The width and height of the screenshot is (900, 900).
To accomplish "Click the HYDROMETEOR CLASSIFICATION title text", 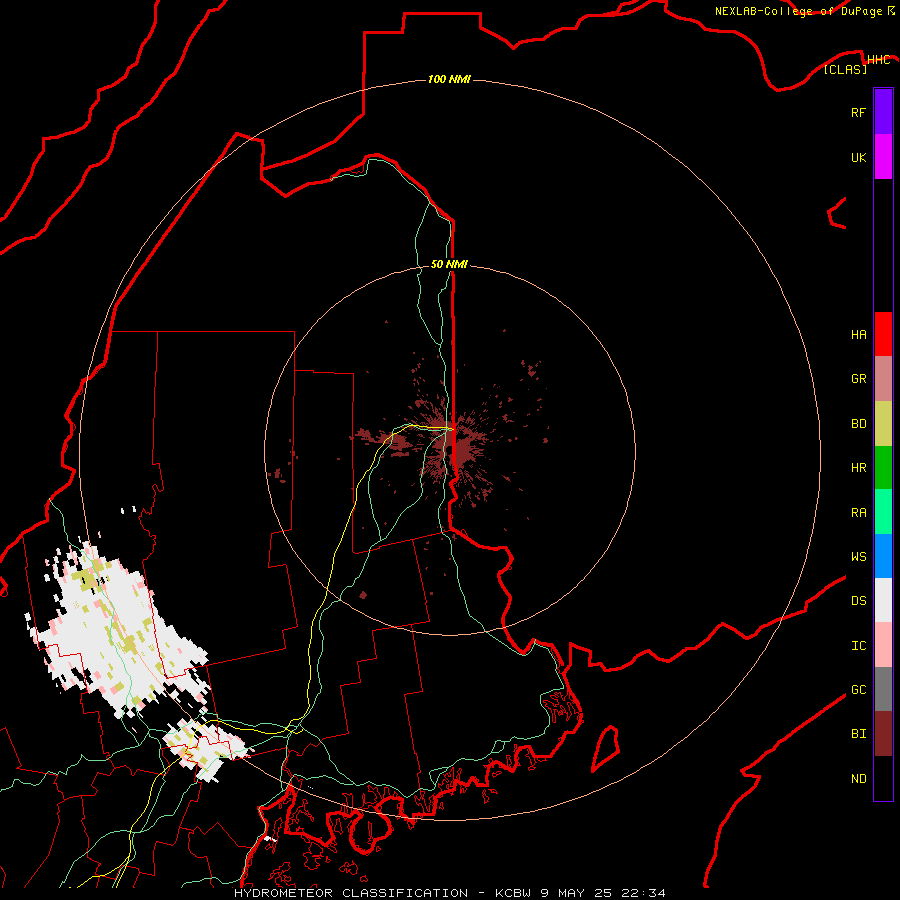I will tap(351, 893).
